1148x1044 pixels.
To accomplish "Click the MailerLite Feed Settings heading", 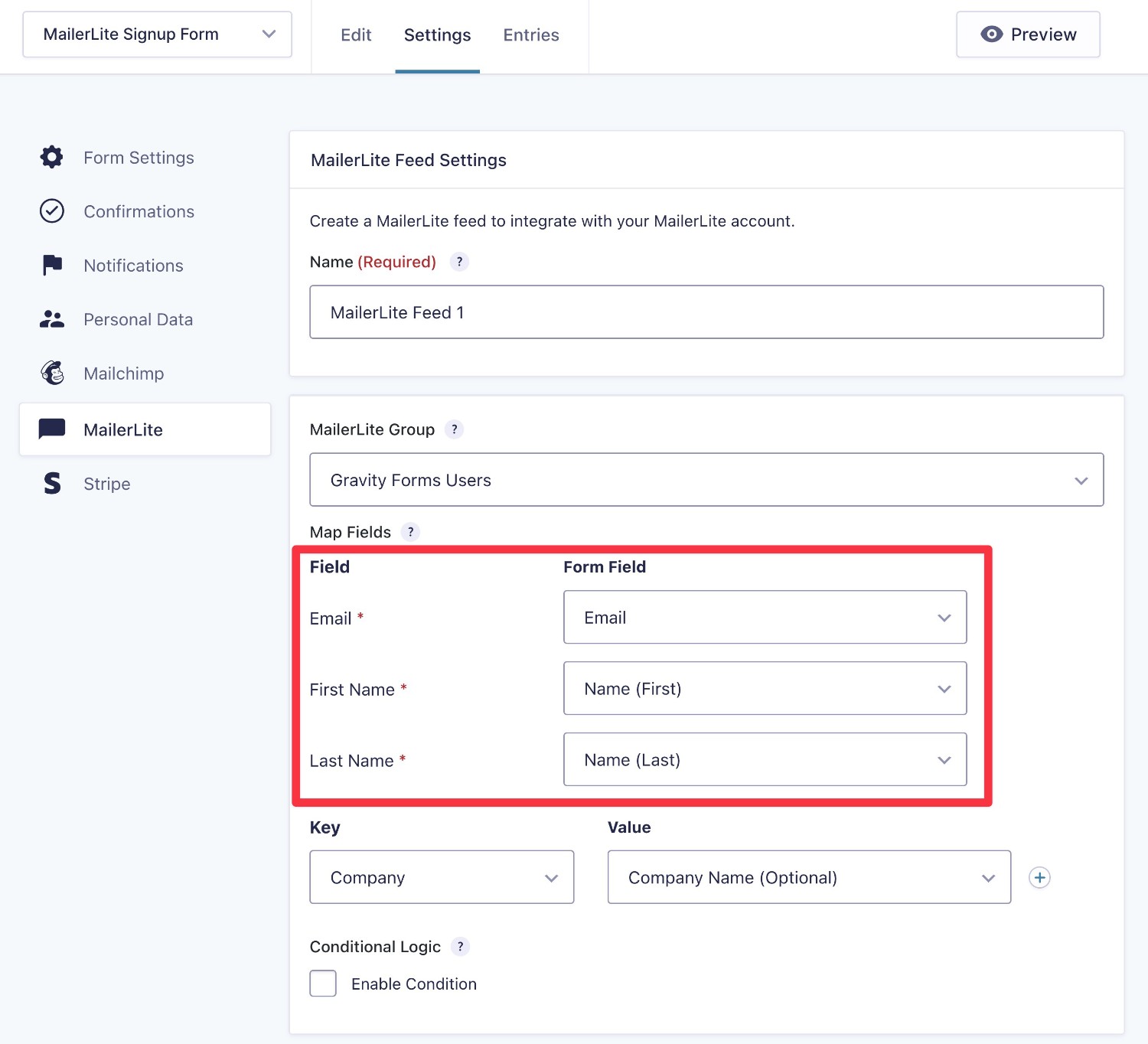I will click(409, 160).
